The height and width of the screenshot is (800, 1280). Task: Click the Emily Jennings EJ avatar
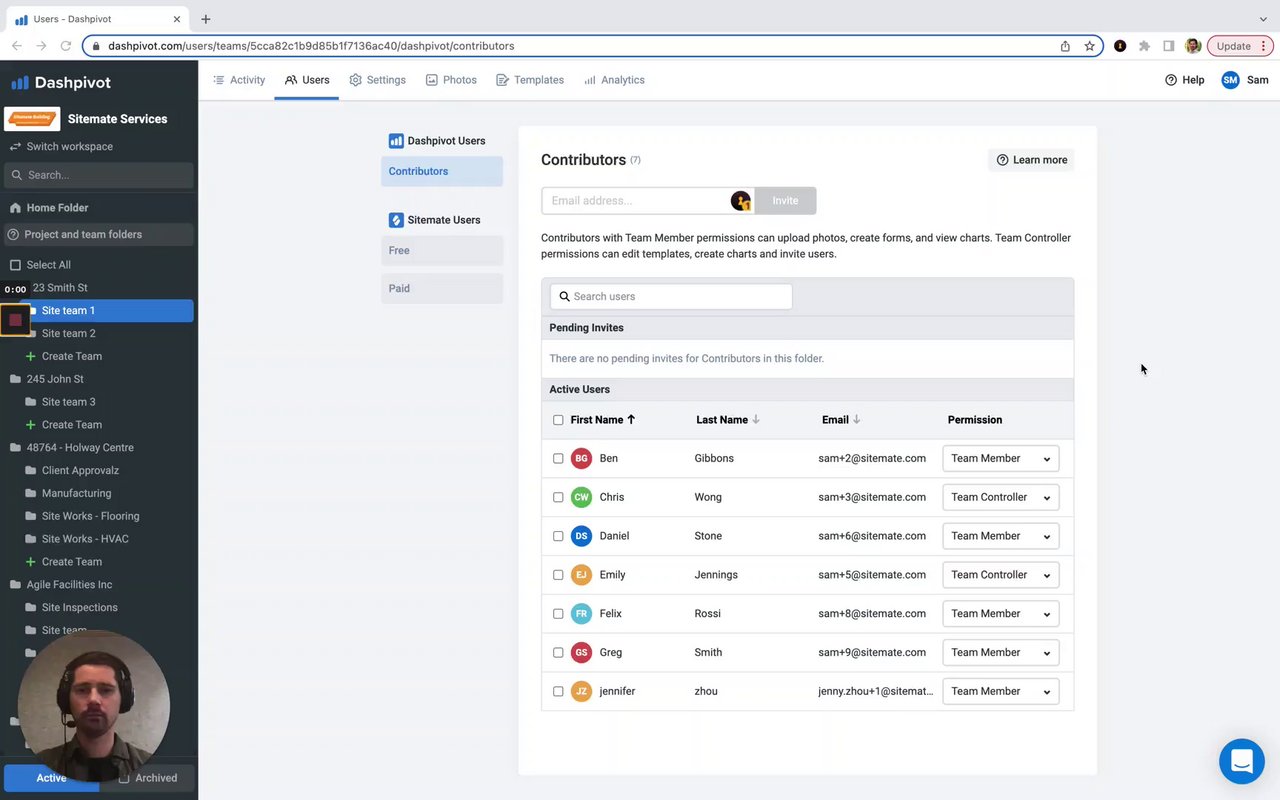click(581, 575)
